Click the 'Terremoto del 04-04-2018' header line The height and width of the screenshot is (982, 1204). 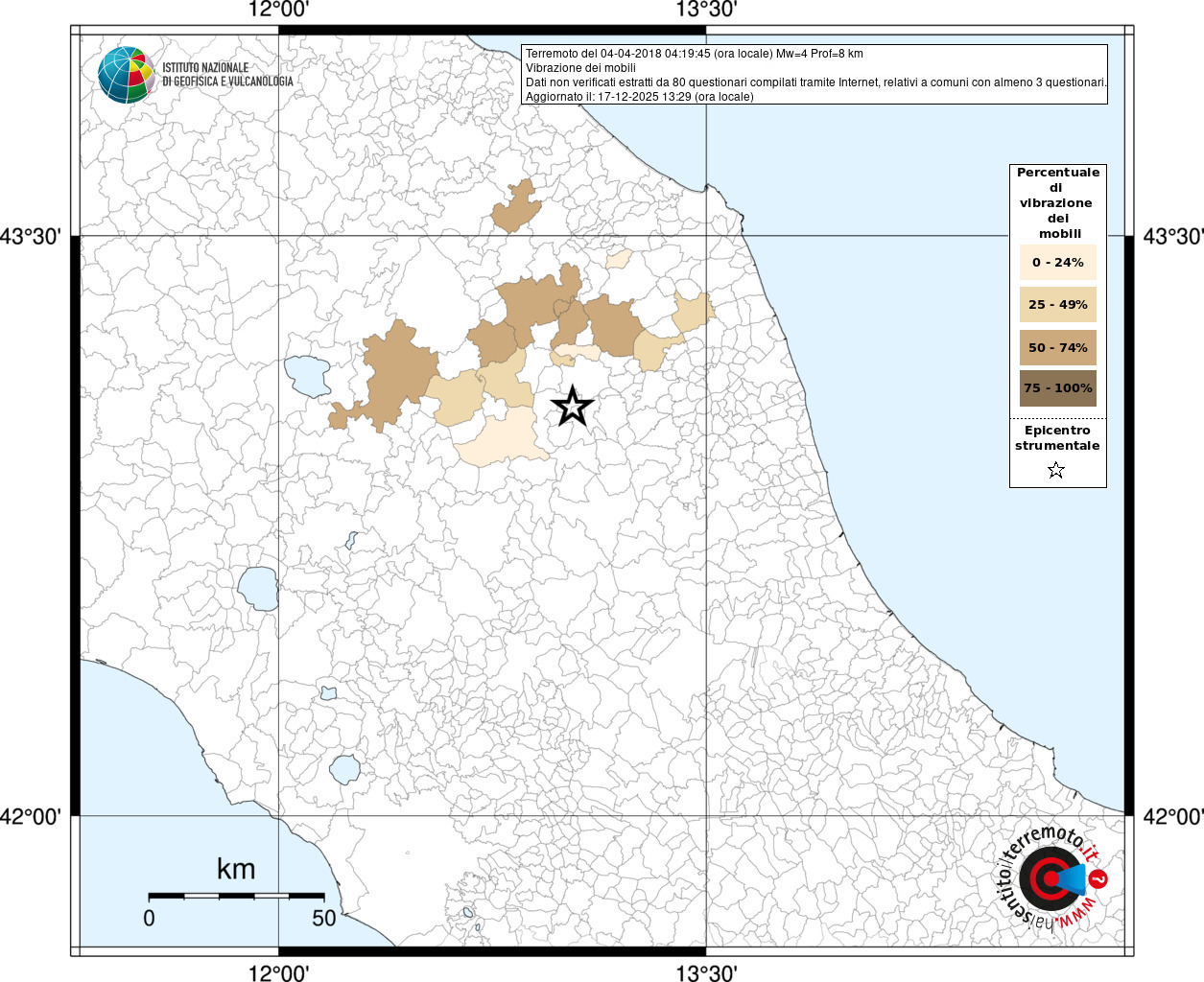tap(694, 54)
